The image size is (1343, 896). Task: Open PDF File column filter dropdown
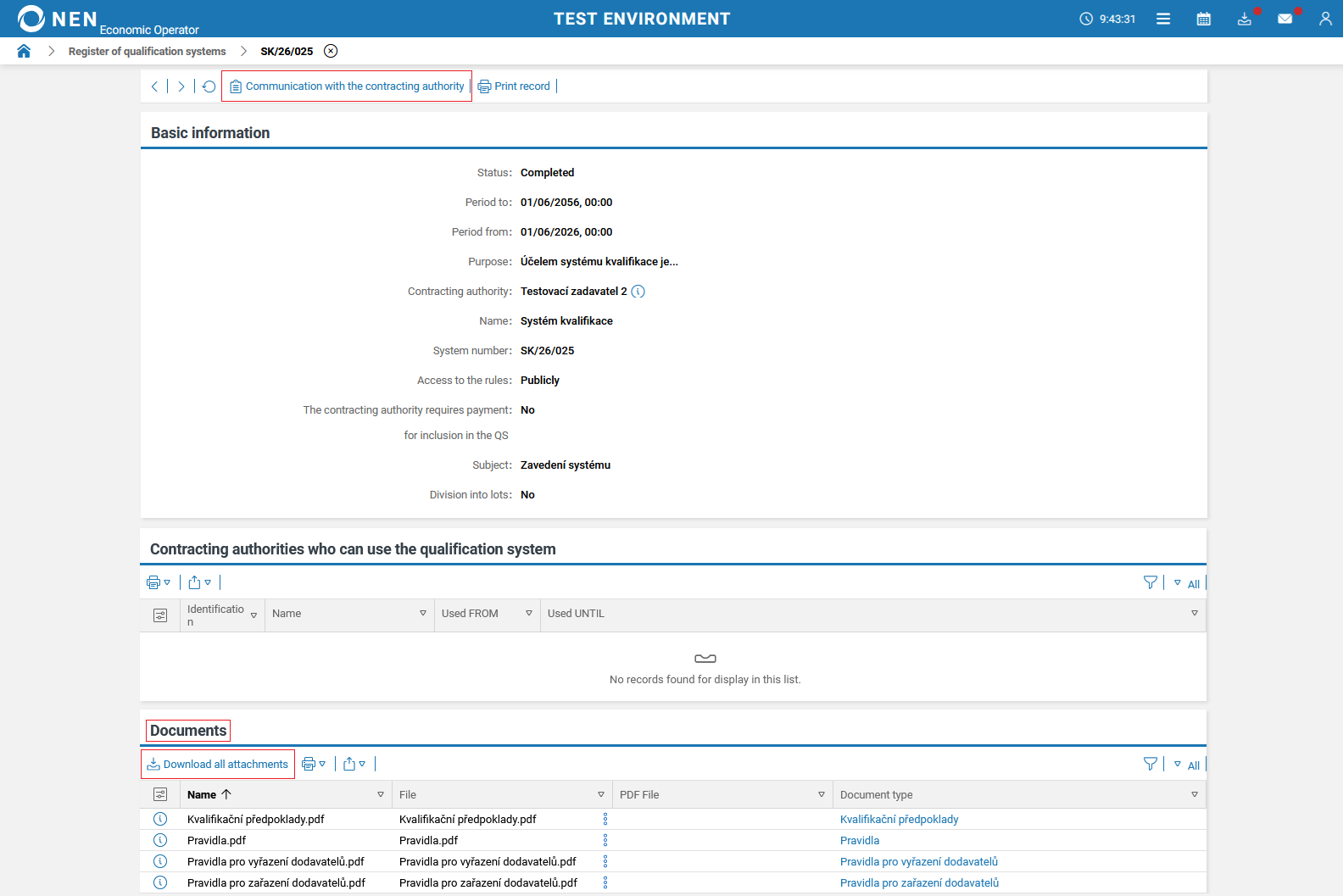coord(822,794)
